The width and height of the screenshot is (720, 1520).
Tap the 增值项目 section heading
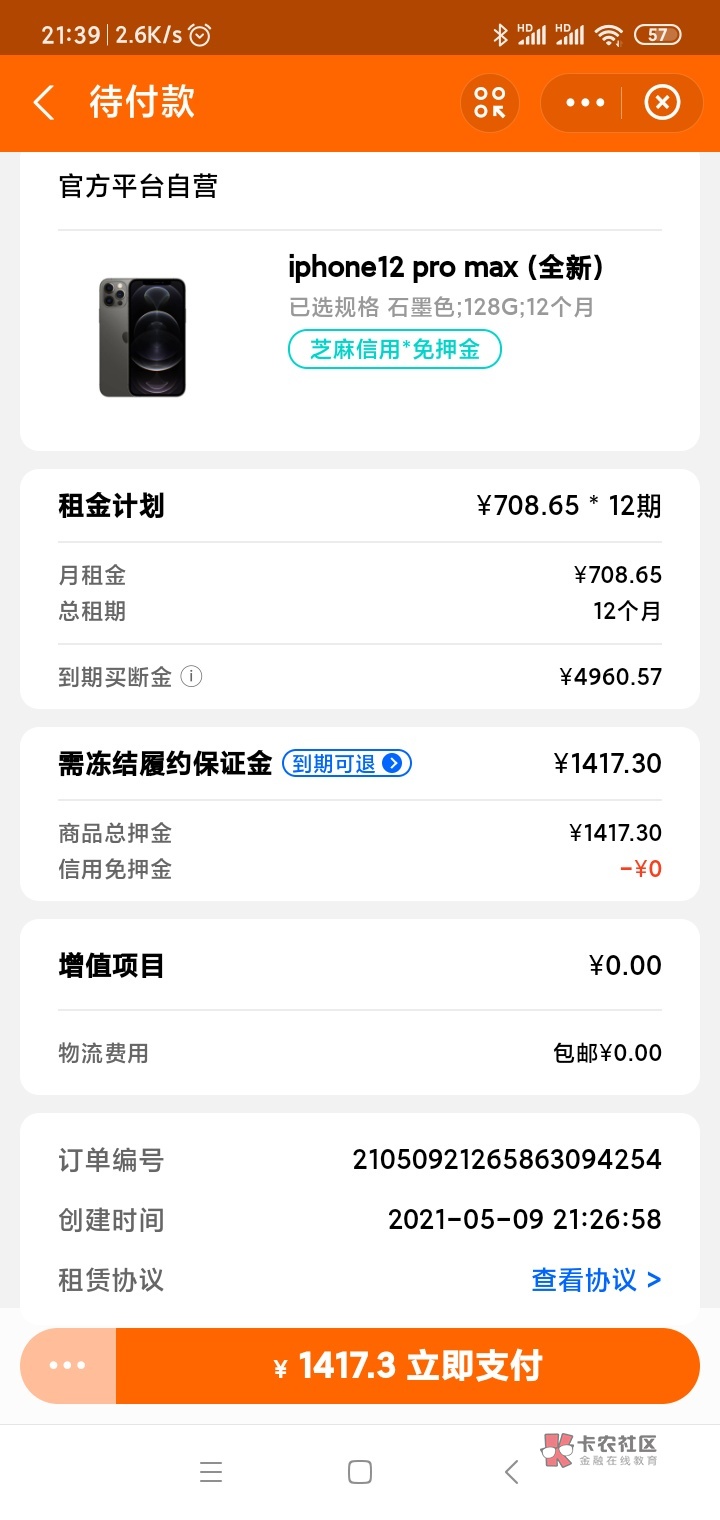[111, 966]
